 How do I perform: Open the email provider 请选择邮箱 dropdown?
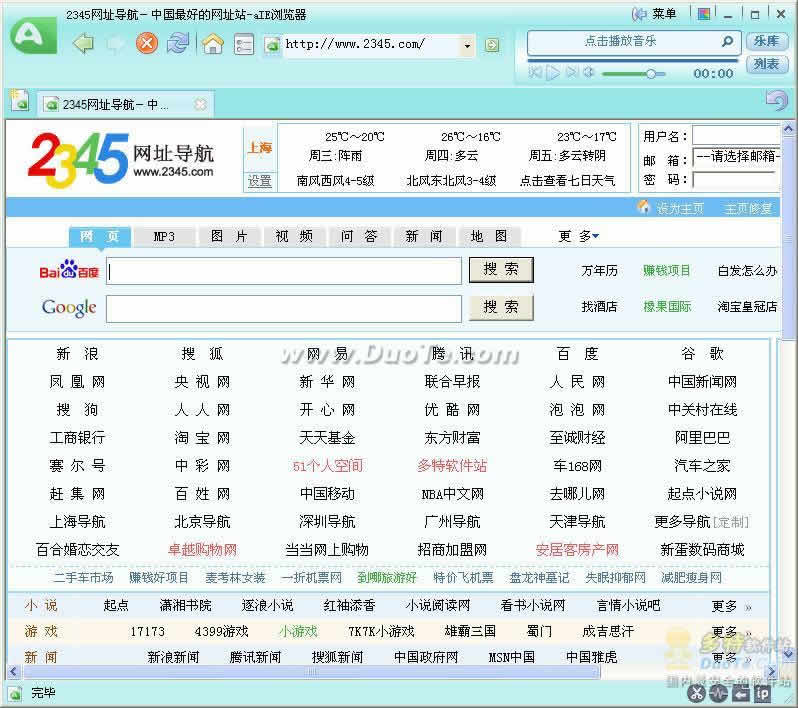(736, 157)
